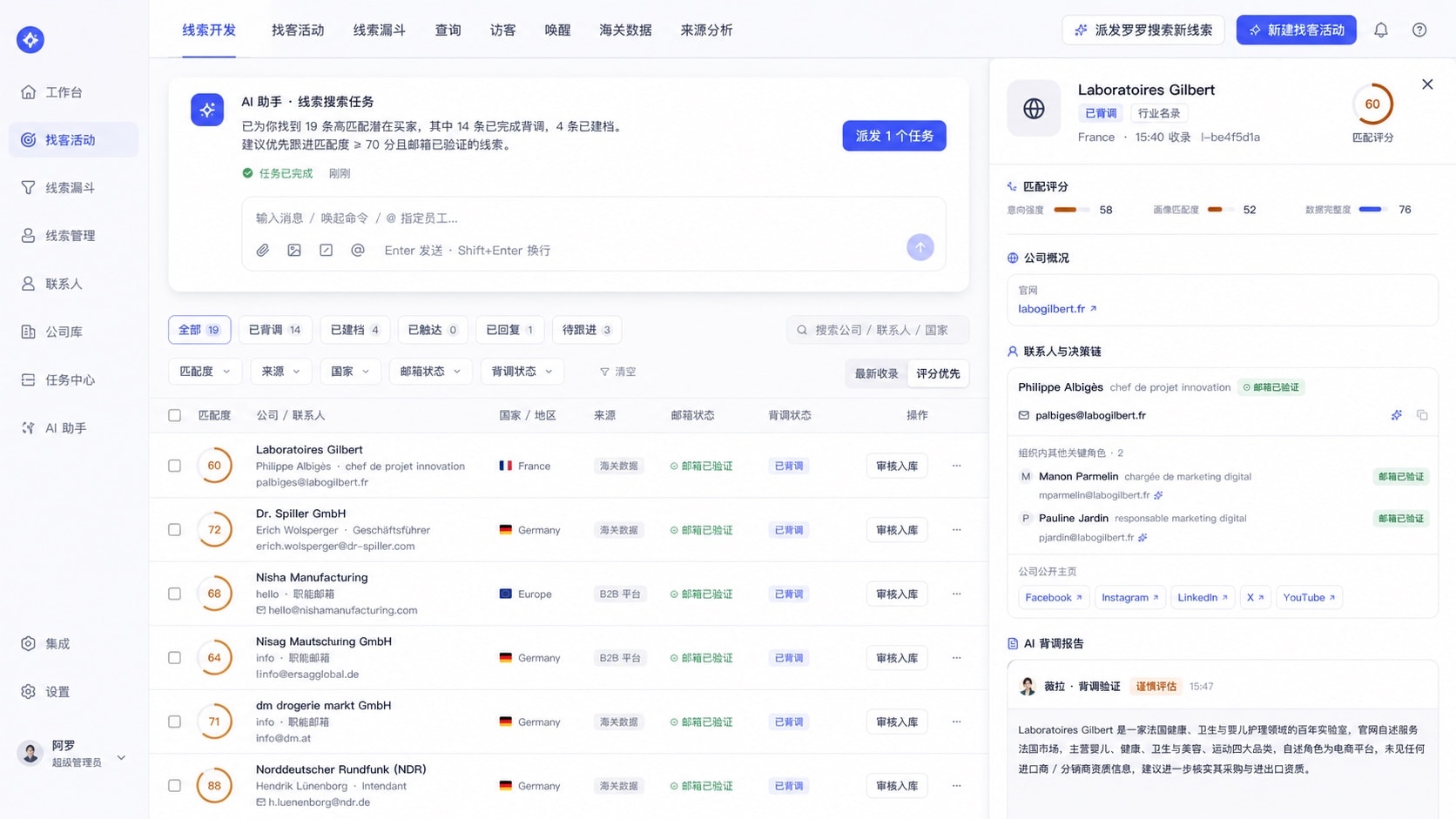Open the notifications bell
This screenshot has width=1456, height=819.
click(x=1381, y=30)
